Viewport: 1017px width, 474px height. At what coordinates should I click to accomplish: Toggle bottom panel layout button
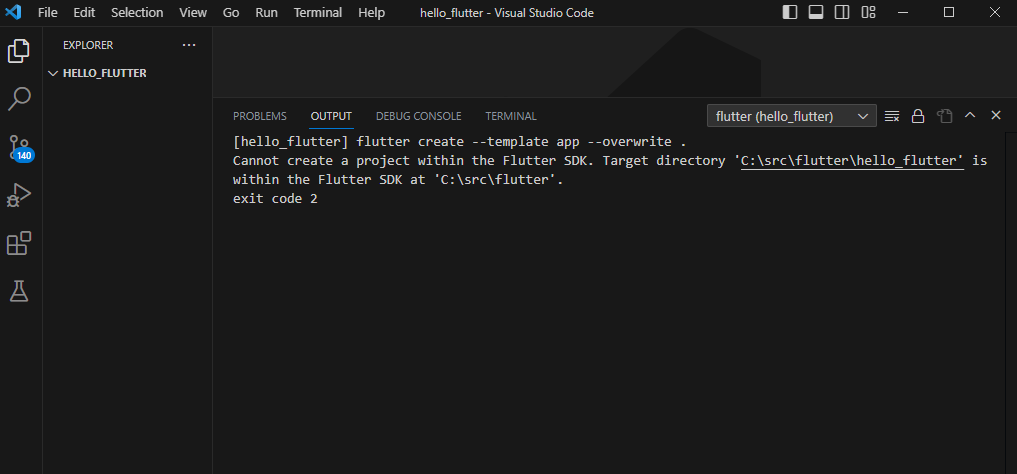816,12
